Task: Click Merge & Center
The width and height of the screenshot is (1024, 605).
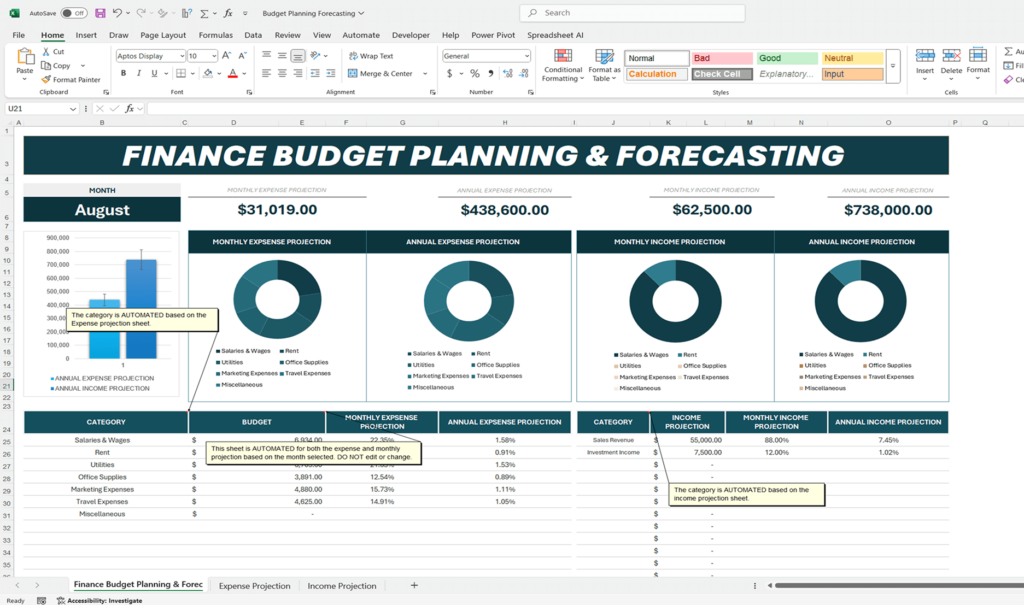Action: coord(381,73)
